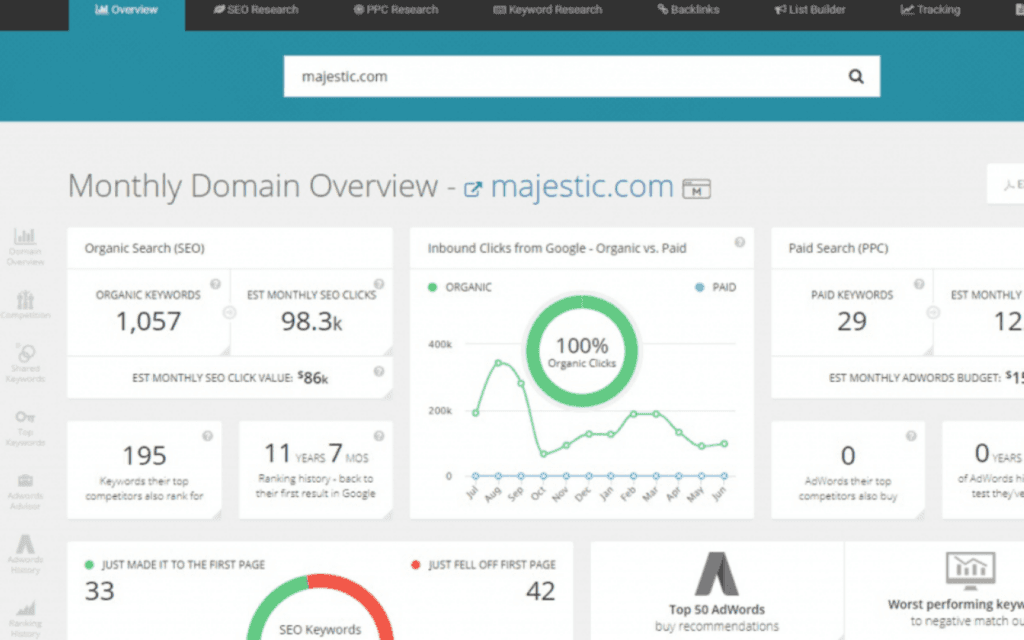Viewport: 1024px width, 640px height.
Task: Click help icon on AdWords competitors card
Action: pos(911,436)
